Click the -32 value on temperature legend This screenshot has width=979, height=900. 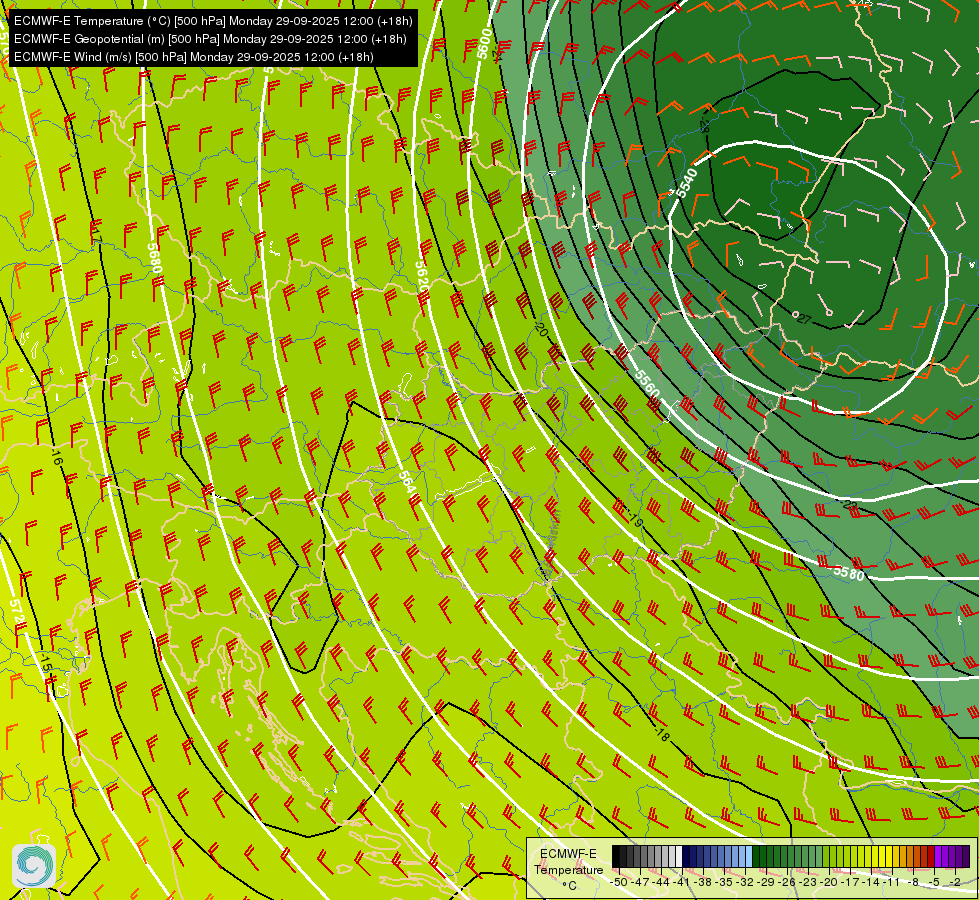tap(745, 881)
